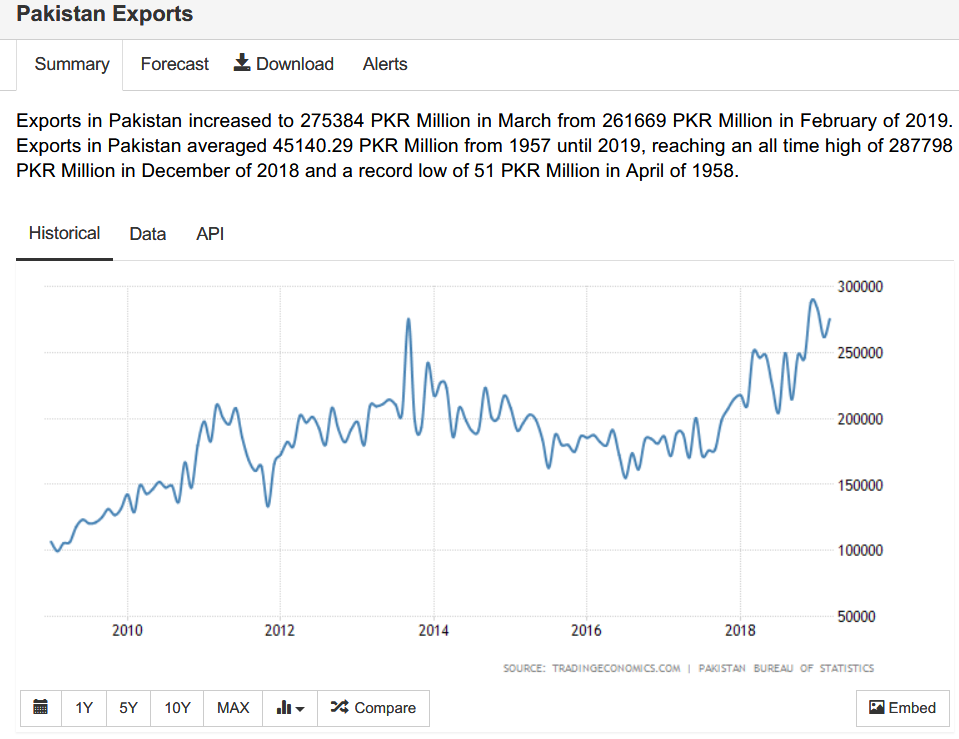This screenshot has width=959, height=739.
Task: Click the 50000 y-axis label
Action: [x=856, y=617]
